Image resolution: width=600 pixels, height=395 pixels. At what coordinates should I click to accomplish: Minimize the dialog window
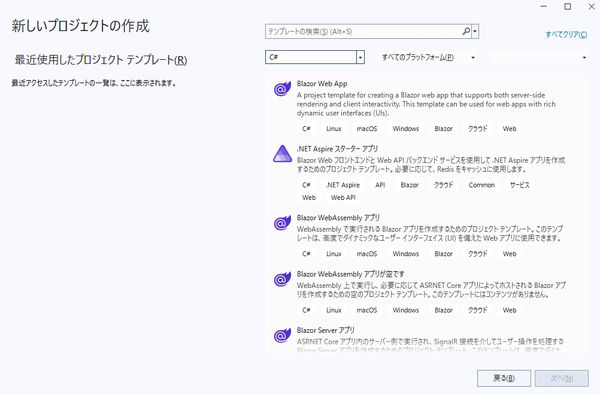(544, 7)
